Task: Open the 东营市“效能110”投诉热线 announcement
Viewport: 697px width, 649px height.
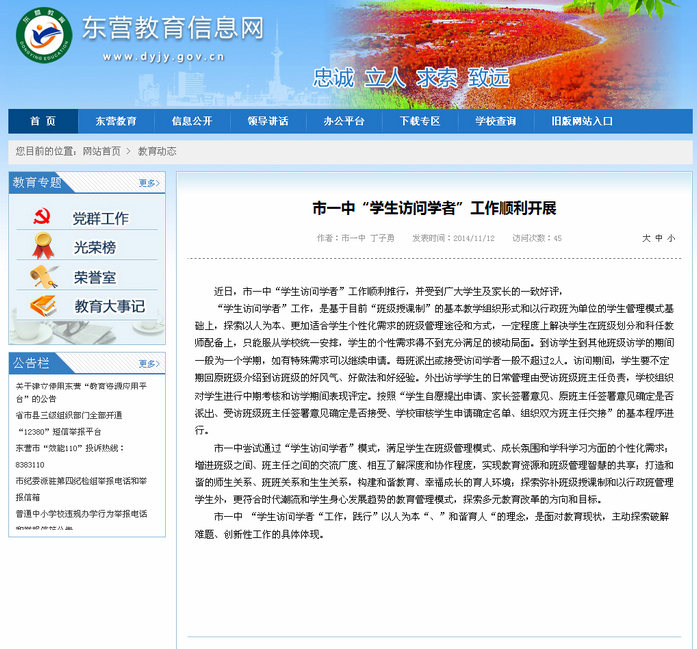Action: tap(70, 456)
